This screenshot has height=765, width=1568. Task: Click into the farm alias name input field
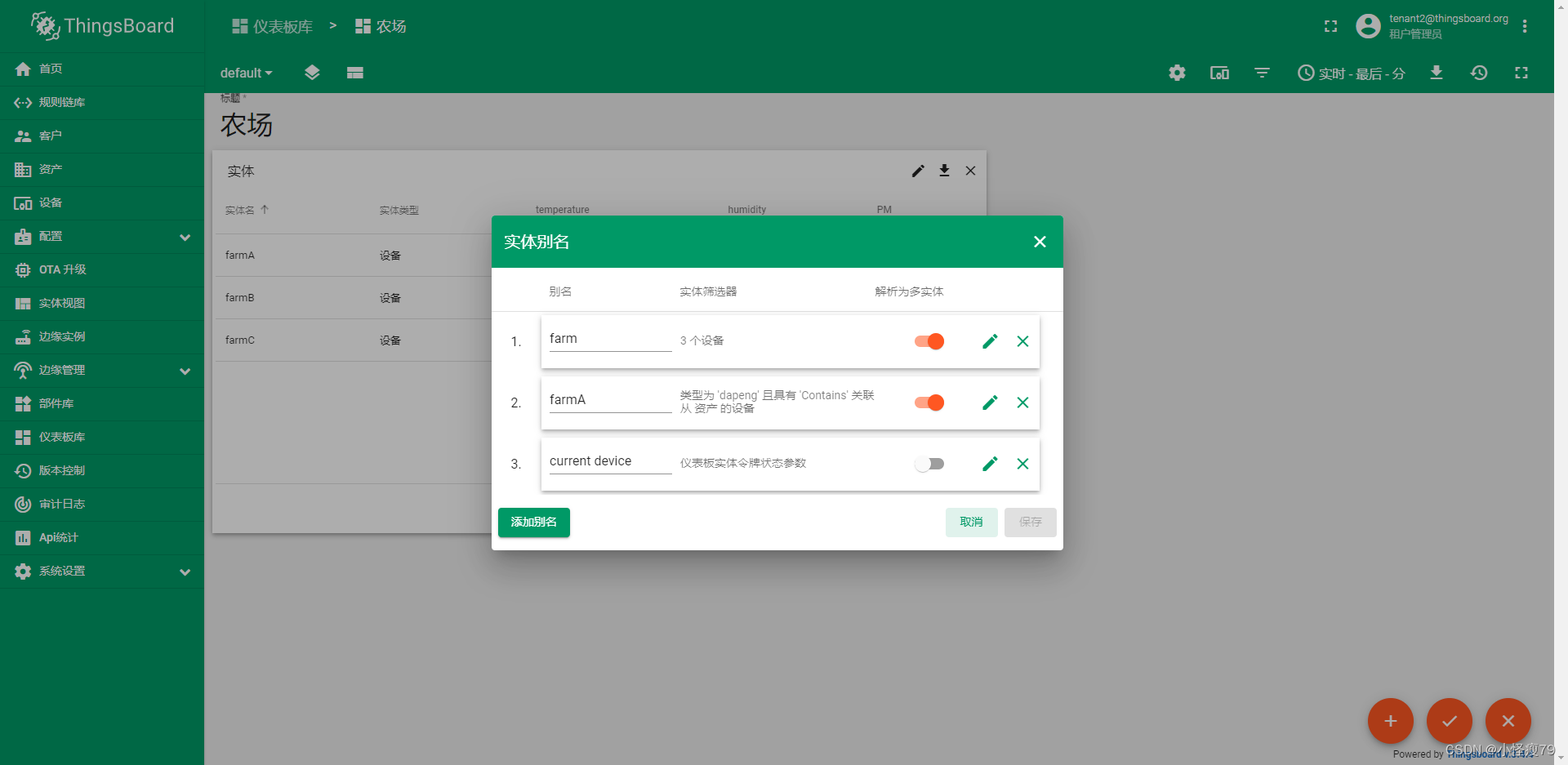[608, 338]
